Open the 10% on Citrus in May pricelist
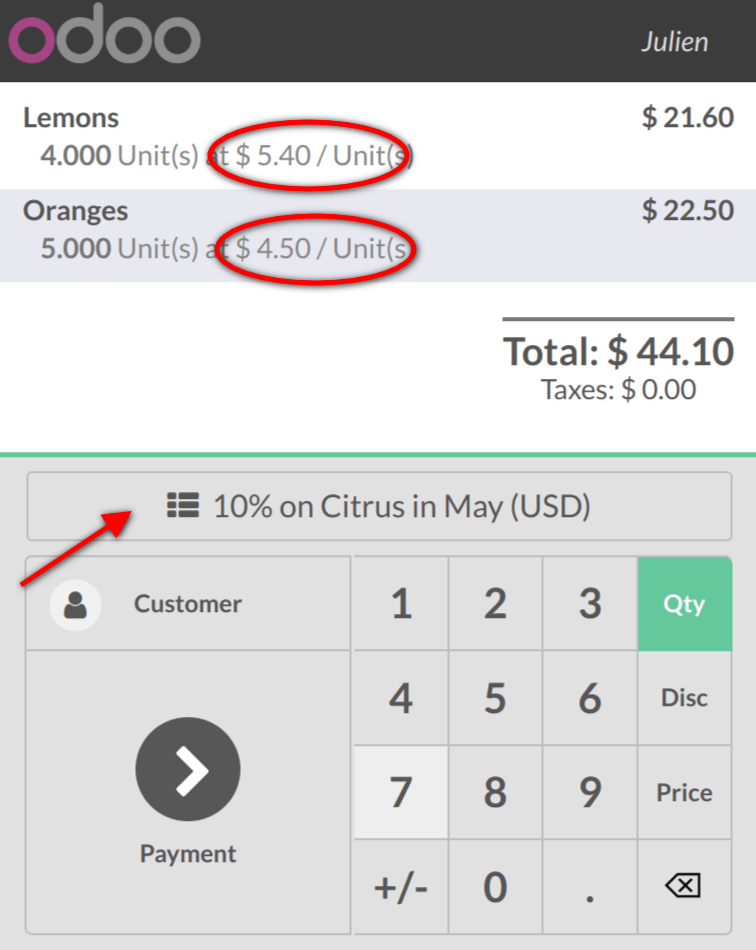This screenshot has width=756, height=950. point(378,506)
